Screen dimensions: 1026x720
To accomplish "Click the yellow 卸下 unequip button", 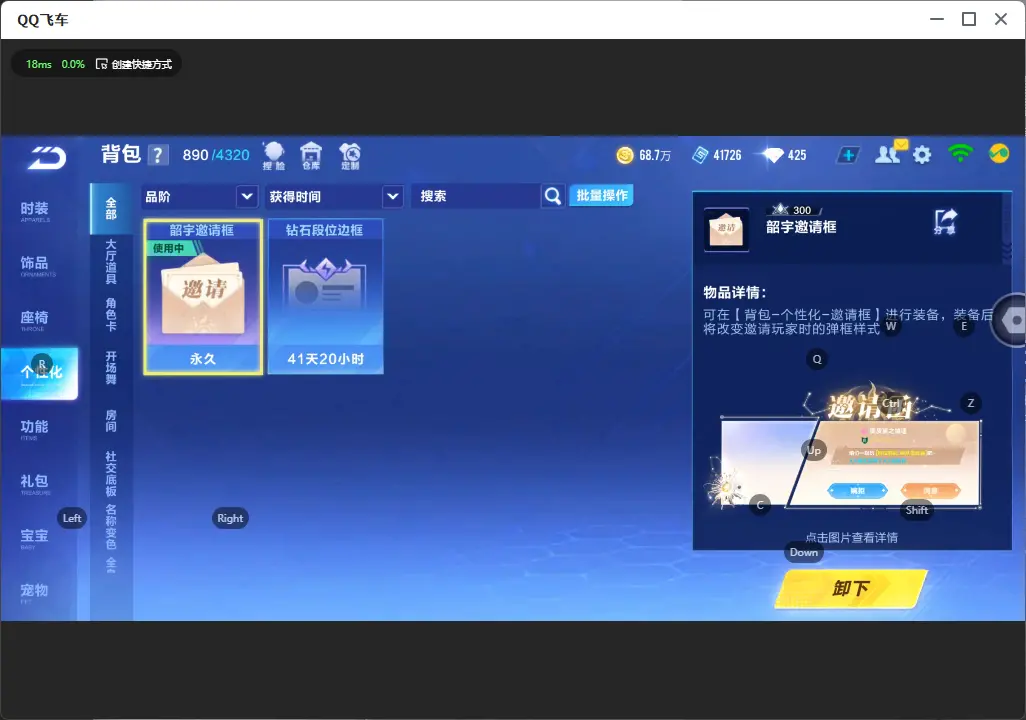I will pos(851,588).
